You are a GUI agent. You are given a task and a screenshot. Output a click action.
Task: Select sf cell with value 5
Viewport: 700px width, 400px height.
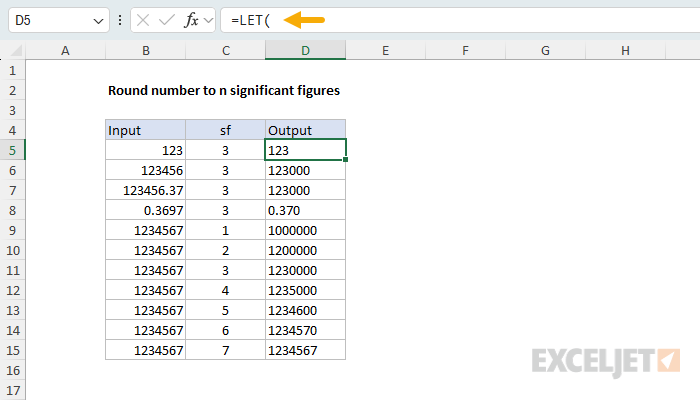pos(225,310)
